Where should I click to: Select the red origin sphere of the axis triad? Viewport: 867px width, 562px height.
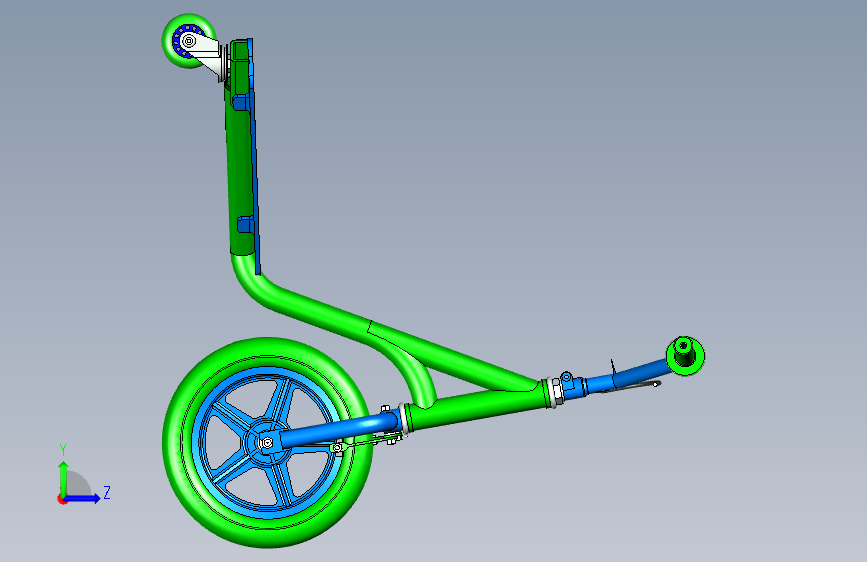(x=62, y=499)
